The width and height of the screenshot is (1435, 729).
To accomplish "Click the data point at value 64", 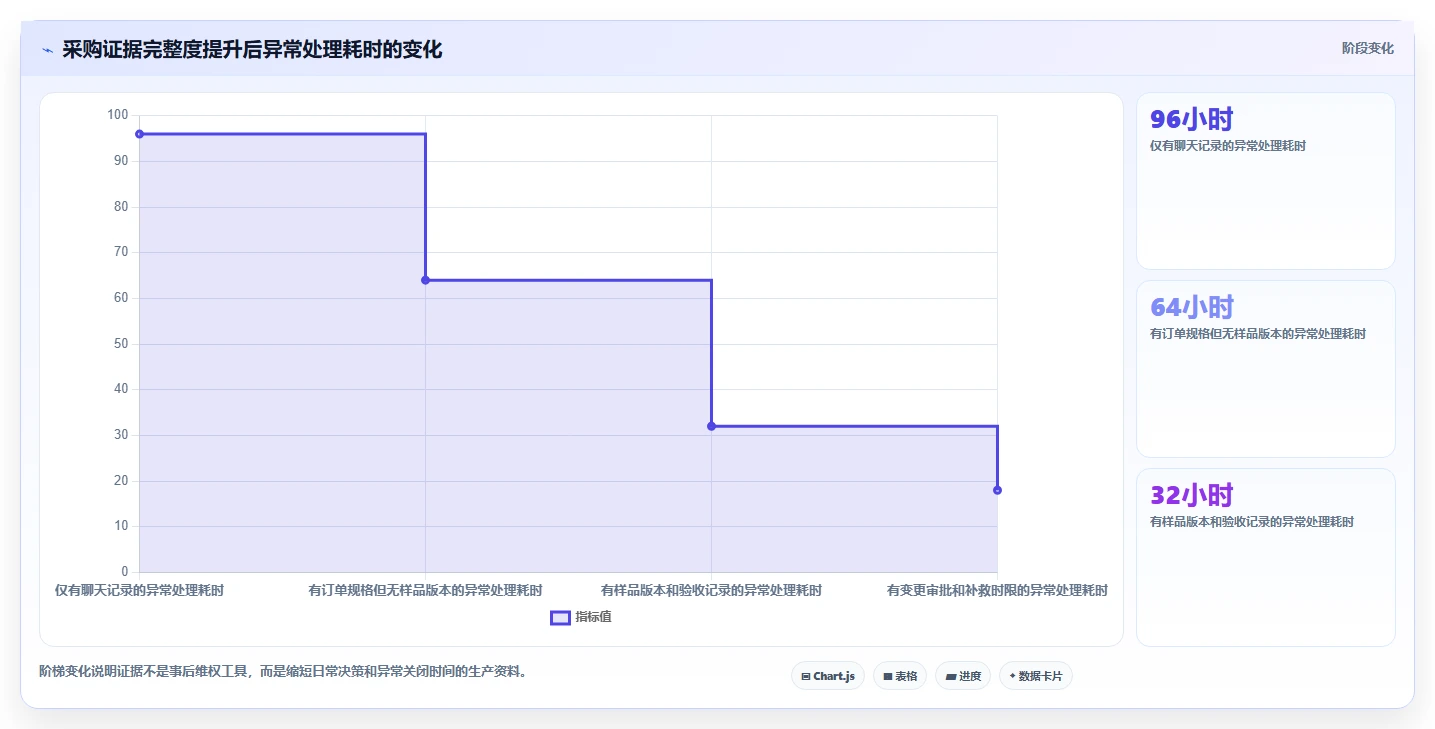I will (425, 280).
